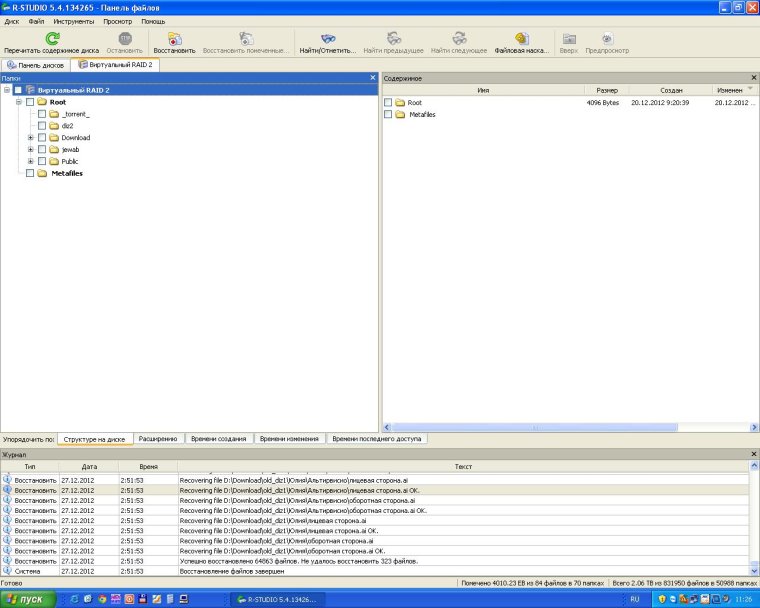This screenshot has width=760, height=608.
Task: Click the Journal scrollbar up arrow
Action: [x=754, y=466]
